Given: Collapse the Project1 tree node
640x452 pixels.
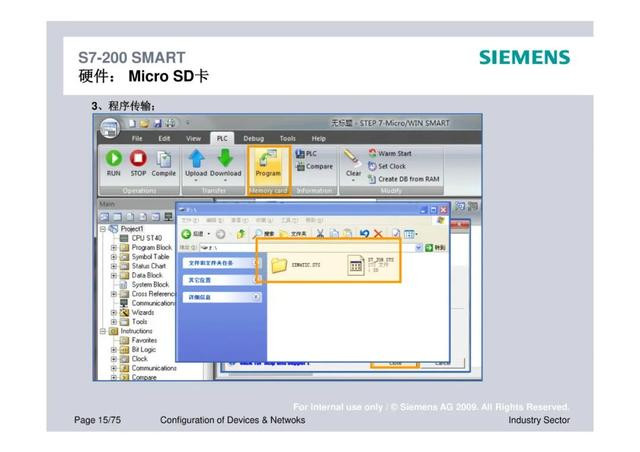Looking at the screenshot, I should [103, 229].
